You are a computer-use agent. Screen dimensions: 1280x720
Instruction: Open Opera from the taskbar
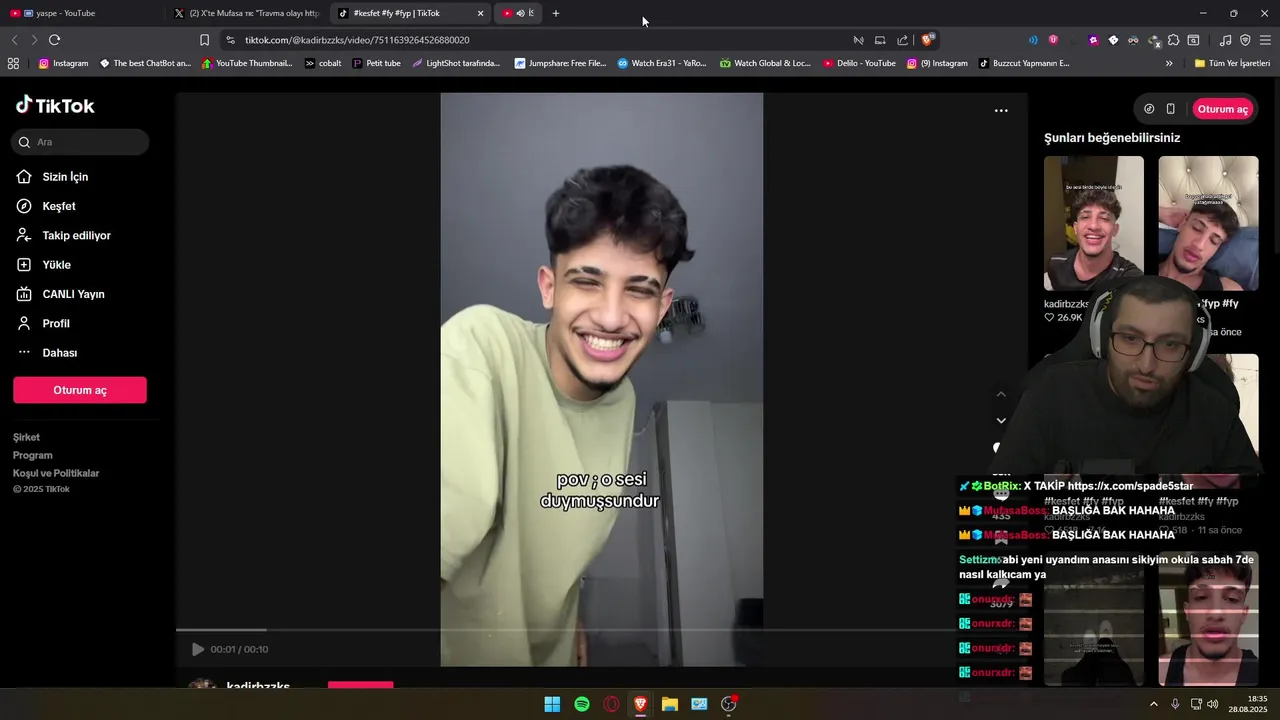(x=611, y=704)
